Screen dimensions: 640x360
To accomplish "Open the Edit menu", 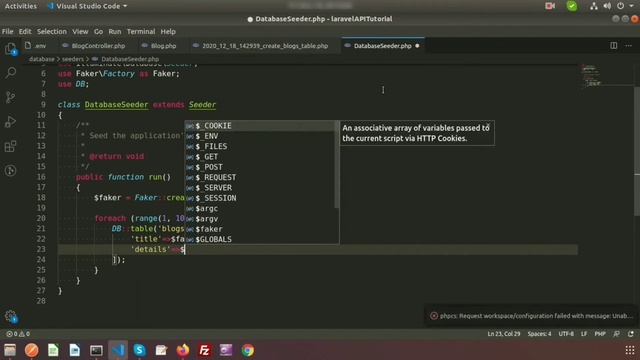I will (25, 31).
